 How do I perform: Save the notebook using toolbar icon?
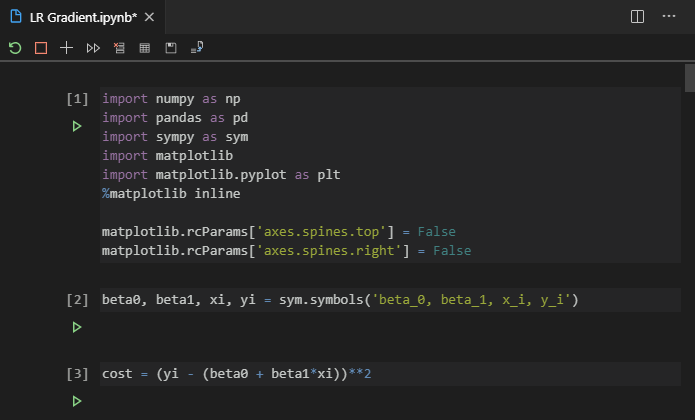pos(171,47)
